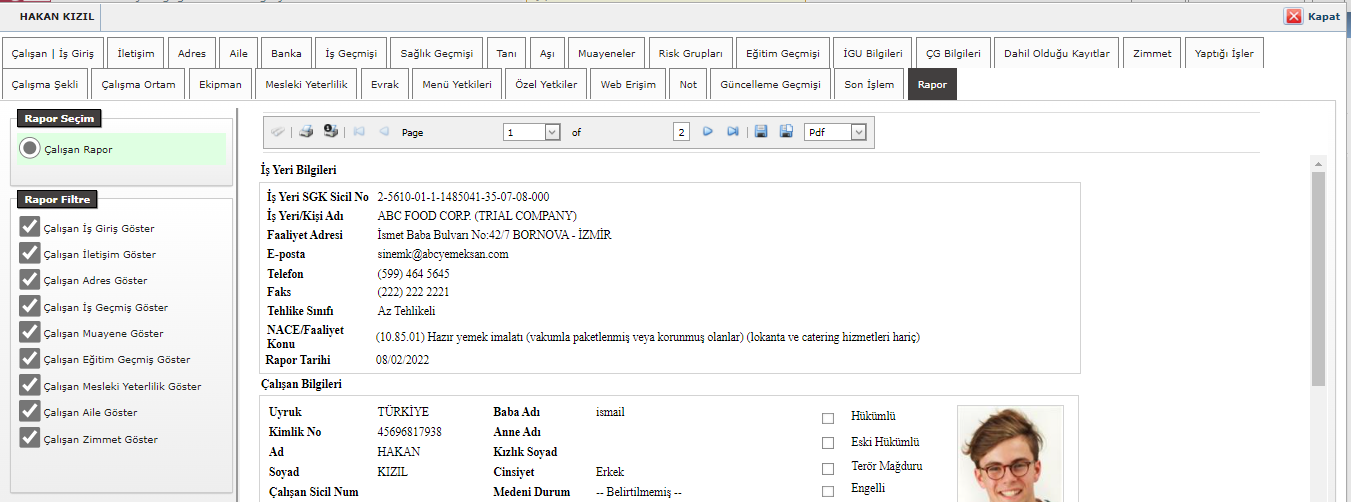
Task: Go to the next report page
Action: pyautogui.click(x=708, y=132)
